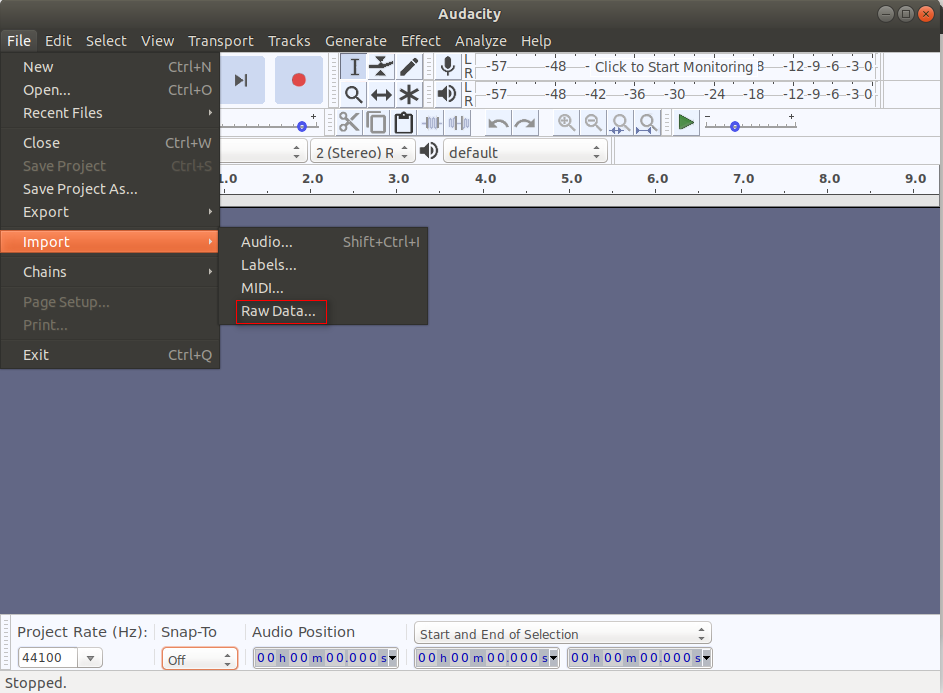The height and width of the screenshot is (693, 943).
Task: Select the Time Shift tool
Action: click(381, 94)
